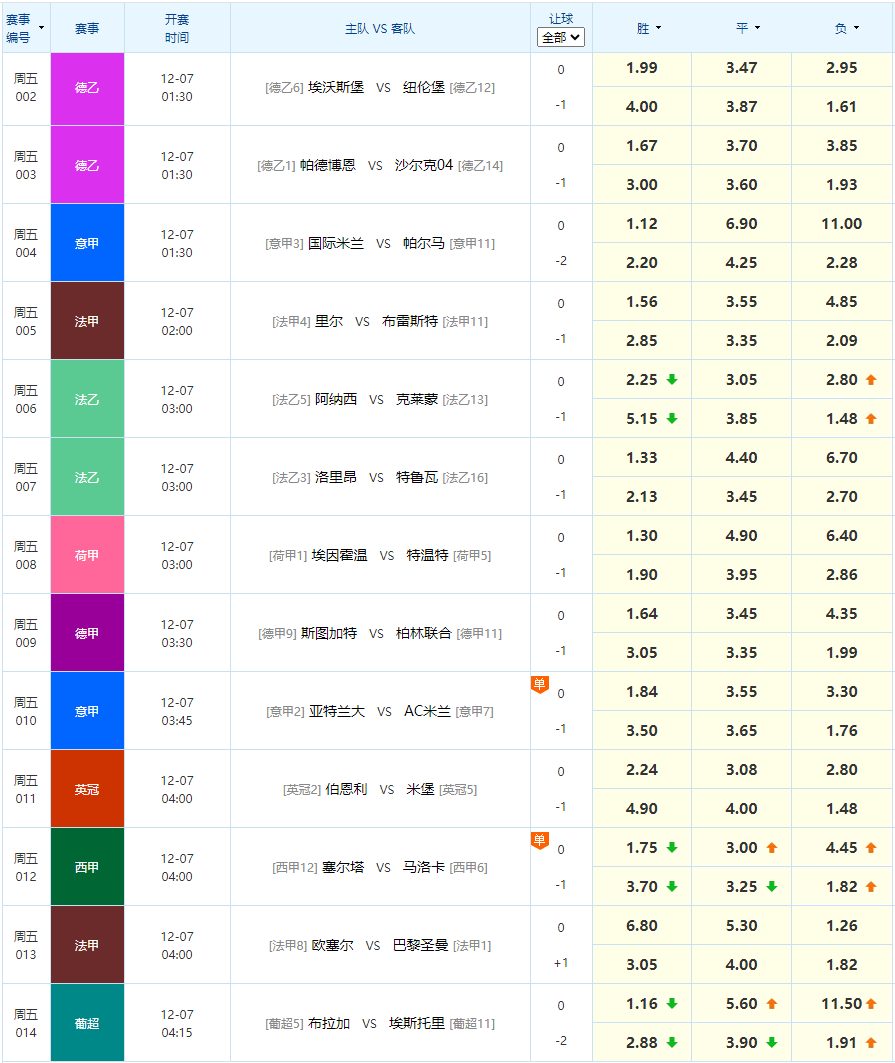Click the 英冠 league tag for match 011
Image resolution: width=895 pixels, height=1063 pixels.
click(x=87, y=788)
